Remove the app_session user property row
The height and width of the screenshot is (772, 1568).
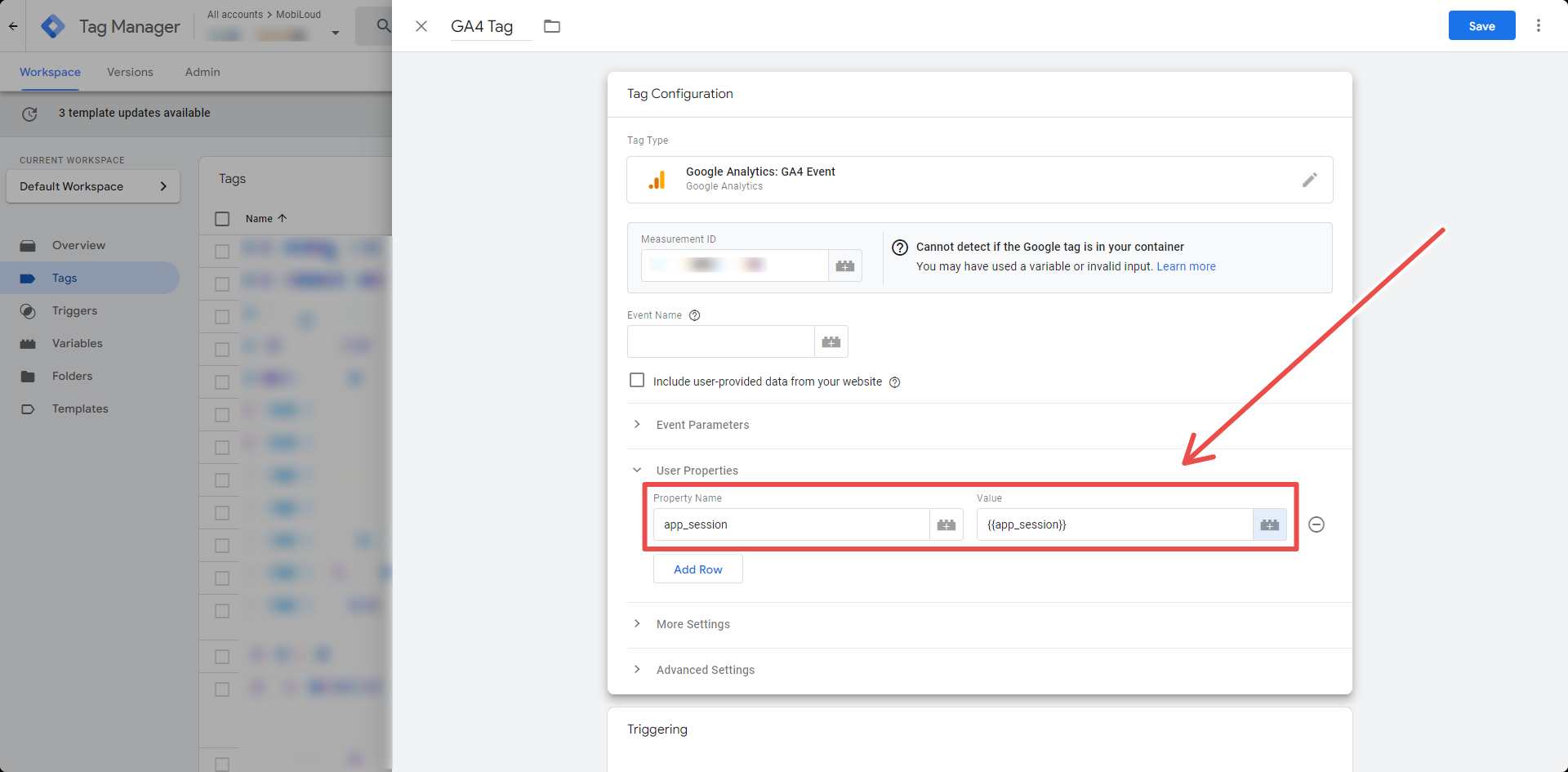click(x=1316, y=524)
